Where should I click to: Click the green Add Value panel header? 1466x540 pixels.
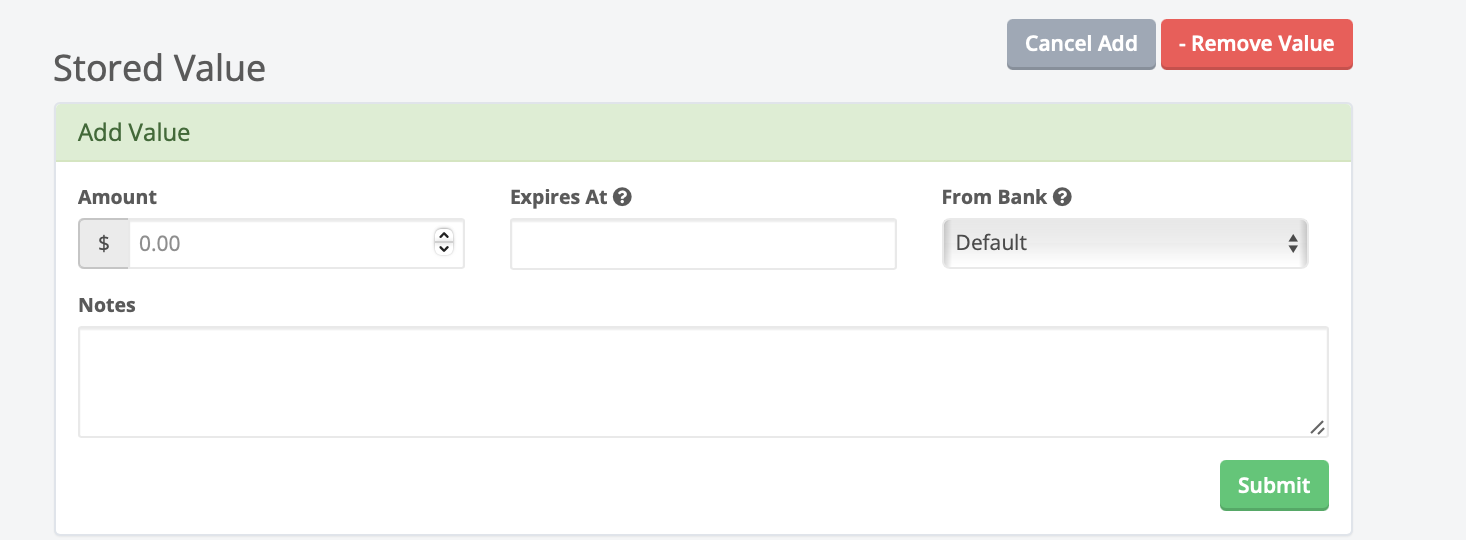click(x=702, y=132)
